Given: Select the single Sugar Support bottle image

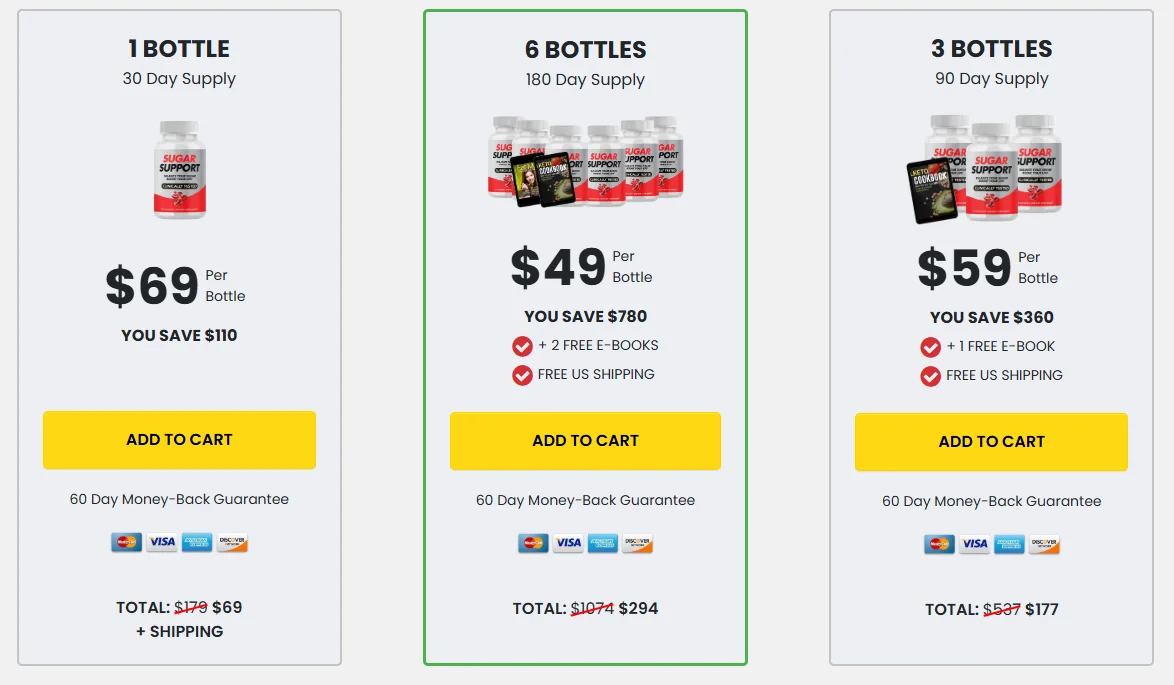Looking at the screenshot, I should (179, 170).
